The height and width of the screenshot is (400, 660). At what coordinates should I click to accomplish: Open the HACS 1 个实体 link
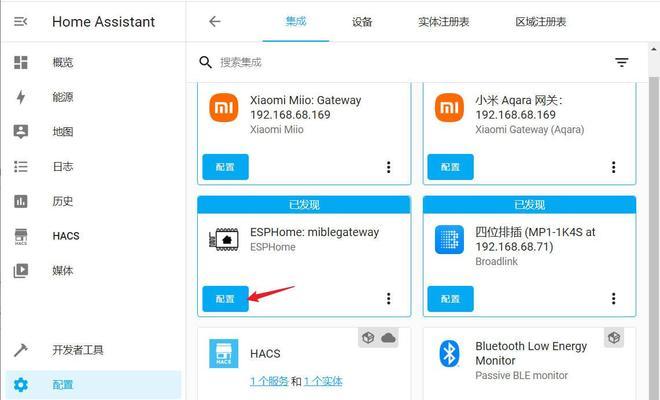(x=323, y=381)
